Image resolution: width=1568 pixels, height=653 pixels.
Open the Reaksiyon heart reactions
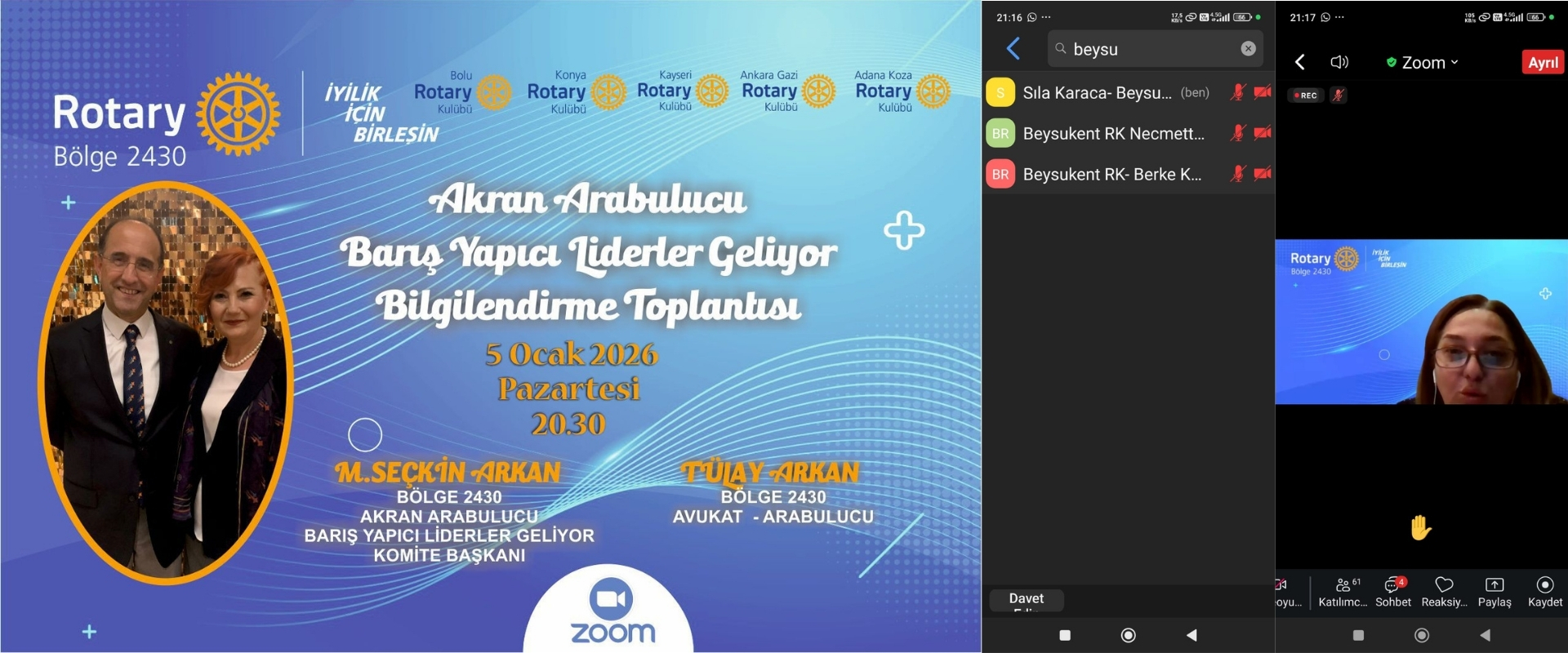point(1444,592)
